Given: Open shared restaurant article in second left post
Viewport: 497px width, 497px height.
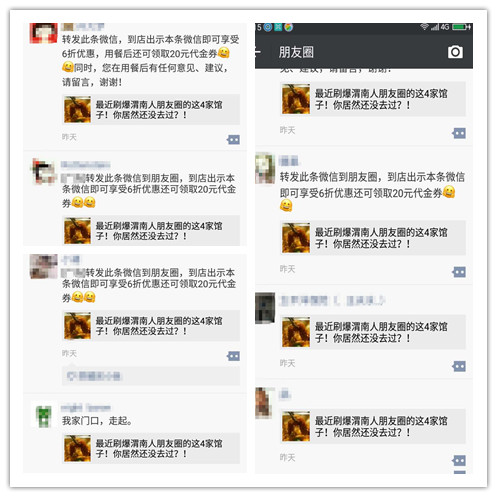Looking at the screenshot, I should click(x=151, y=231).
